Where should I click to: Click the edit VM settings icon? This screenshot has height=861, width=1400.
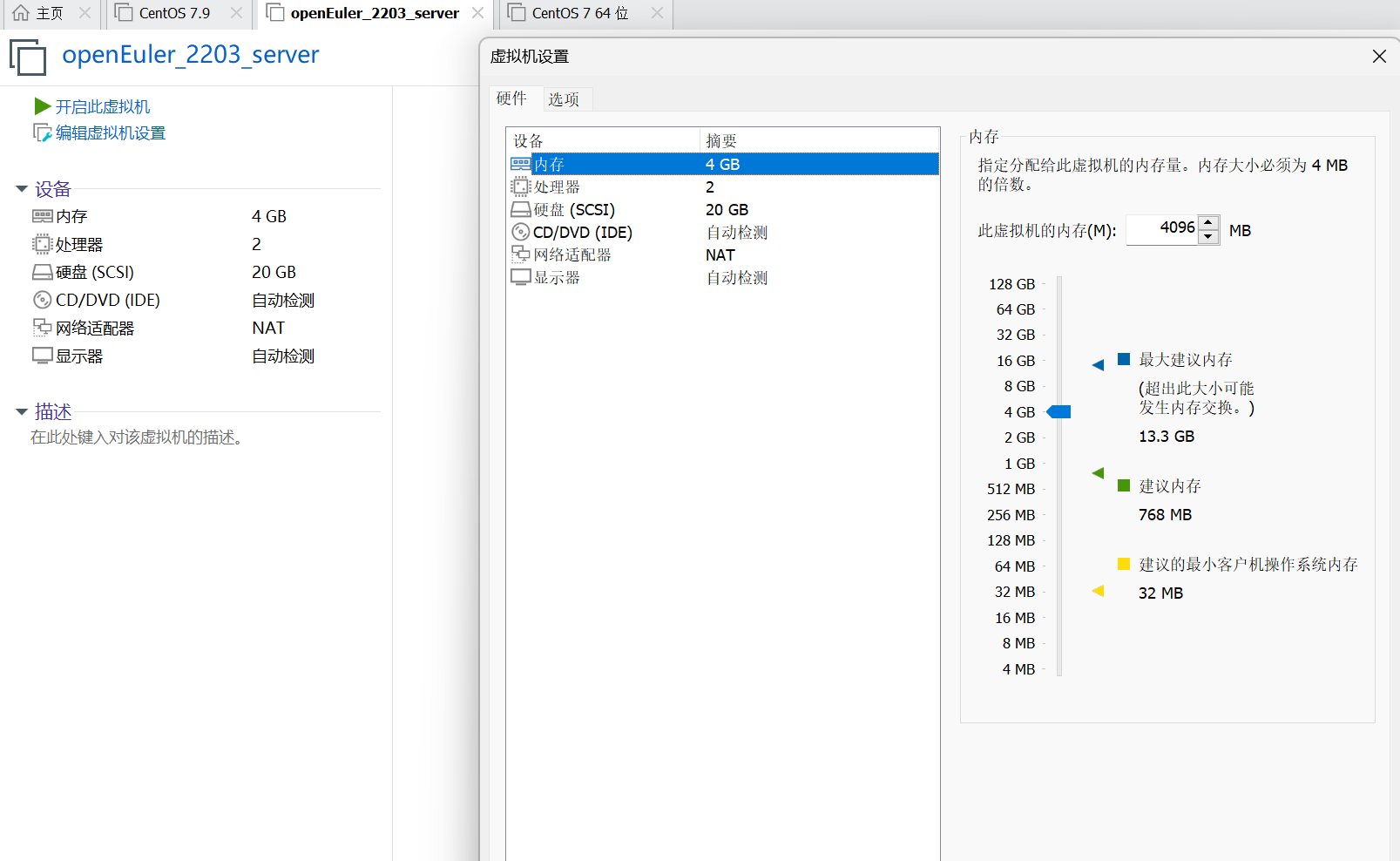tap(42, 132)
